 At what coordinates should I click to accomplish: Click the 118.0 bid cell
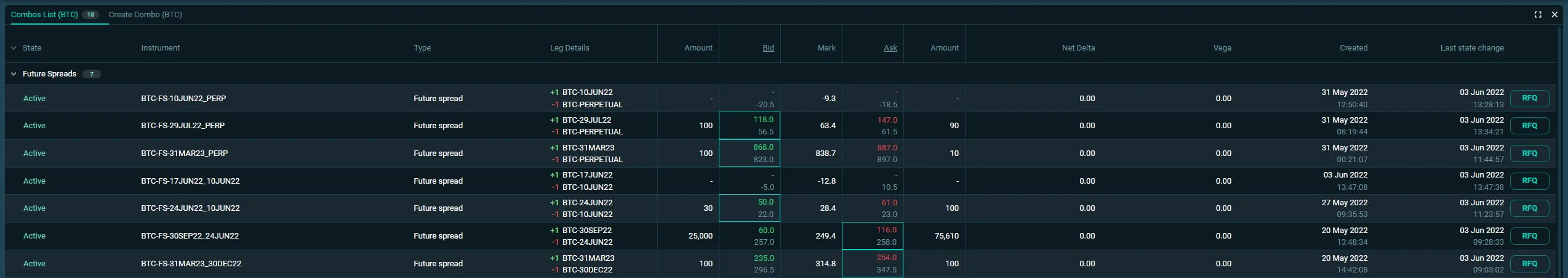point(750,126)
